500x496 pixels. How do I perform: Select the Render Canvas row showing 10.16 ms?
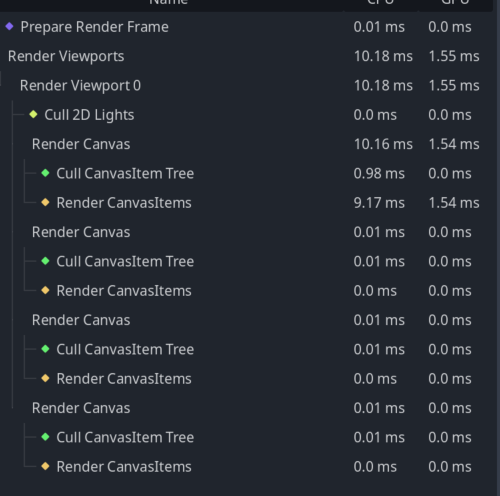[x=247, y=144]
